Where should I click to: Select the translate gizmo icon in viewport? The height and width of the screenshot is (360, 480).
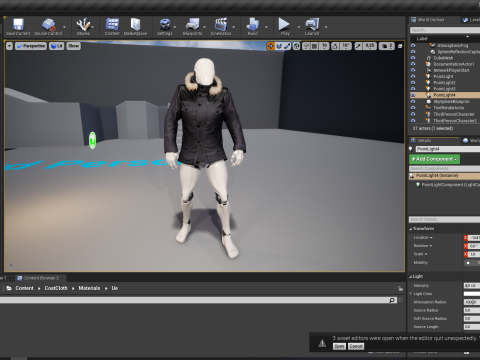tap(271, 46)
